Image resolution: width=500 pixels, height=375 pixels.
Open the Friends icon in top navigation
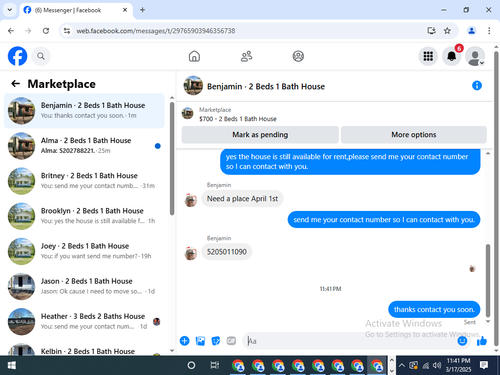point(246,56)
